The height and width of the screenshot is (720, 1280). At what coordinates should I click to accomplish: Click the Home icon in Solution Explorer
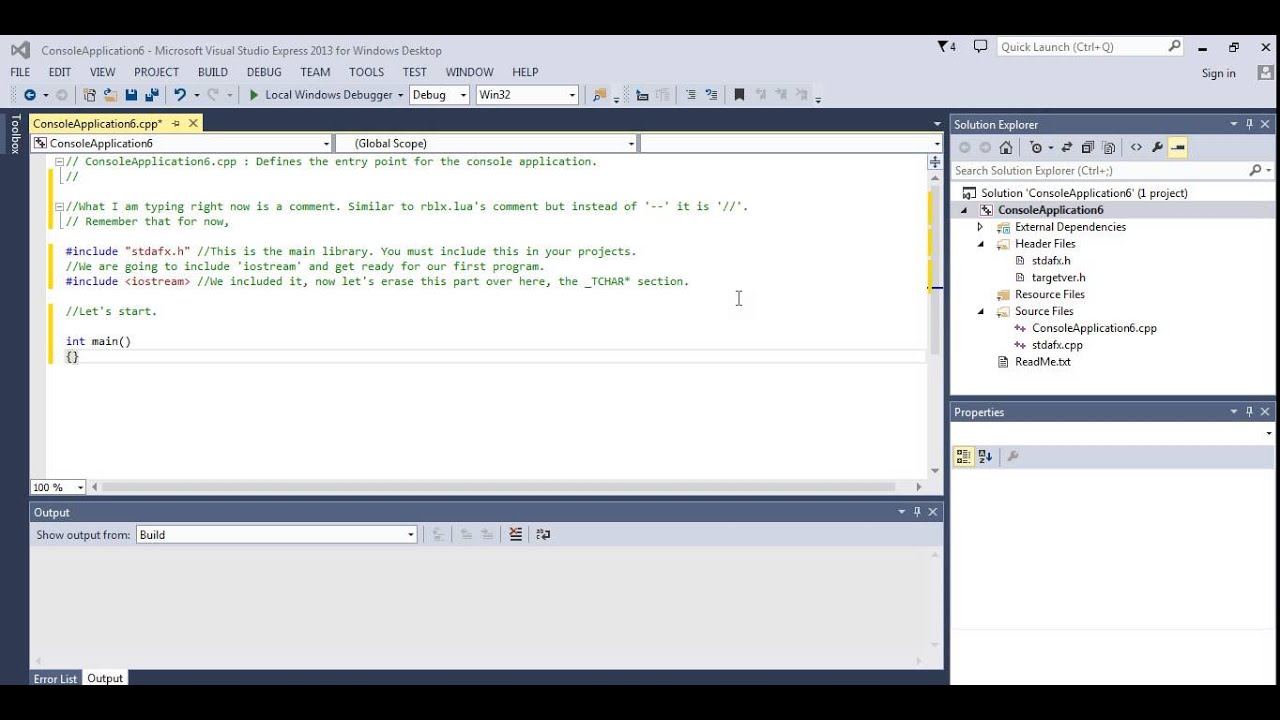[x=1006, y=148]
